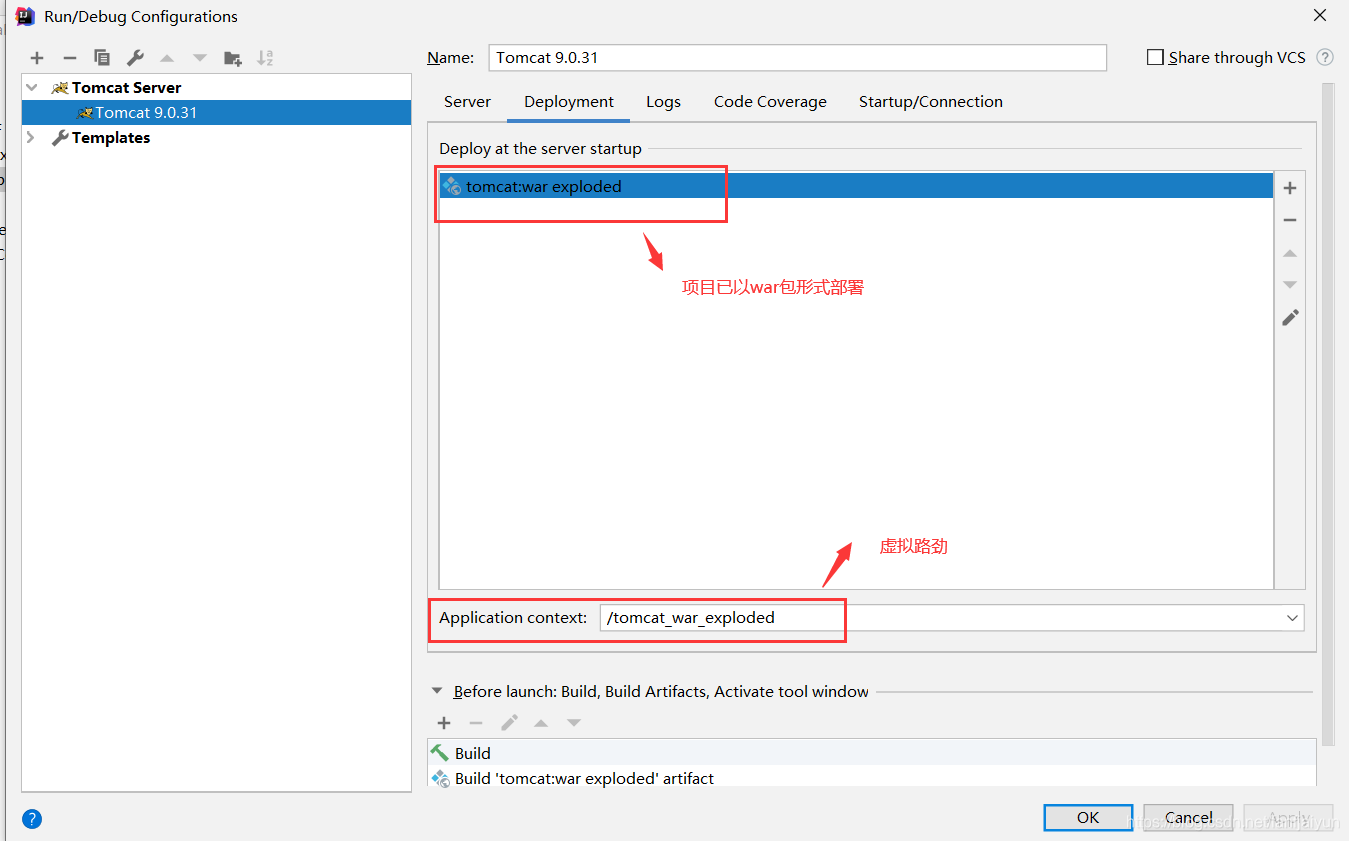Image resolution: width=1349 pixels, height=841 pixels.
Task: Select tomcat:war exploded deployment item
Action: tap(856, 186)
